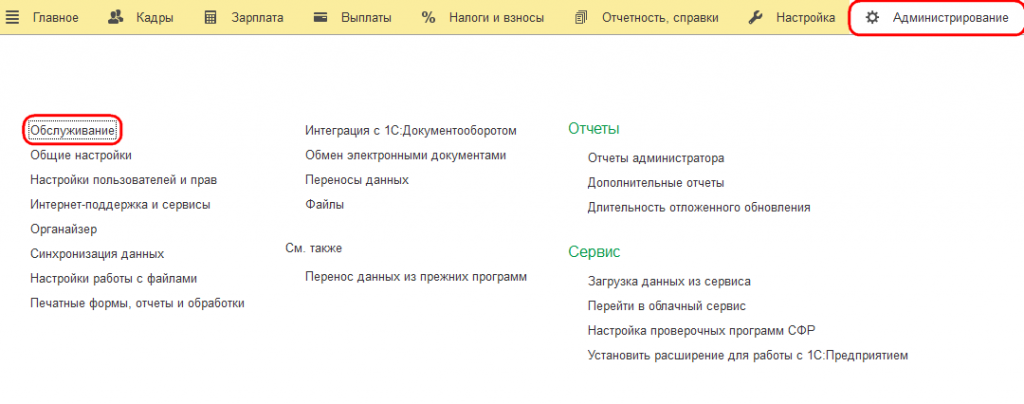
Task: Click the calculator icon for Зарплата
Action: click(210, 18)
